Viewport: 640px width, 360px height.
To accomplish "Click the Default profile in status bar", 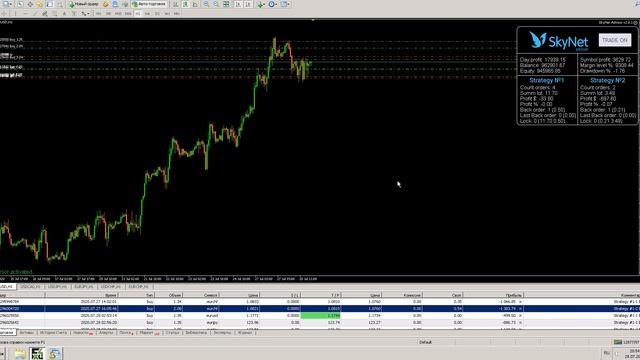I will pyautogui.click(x=425, y=342).
